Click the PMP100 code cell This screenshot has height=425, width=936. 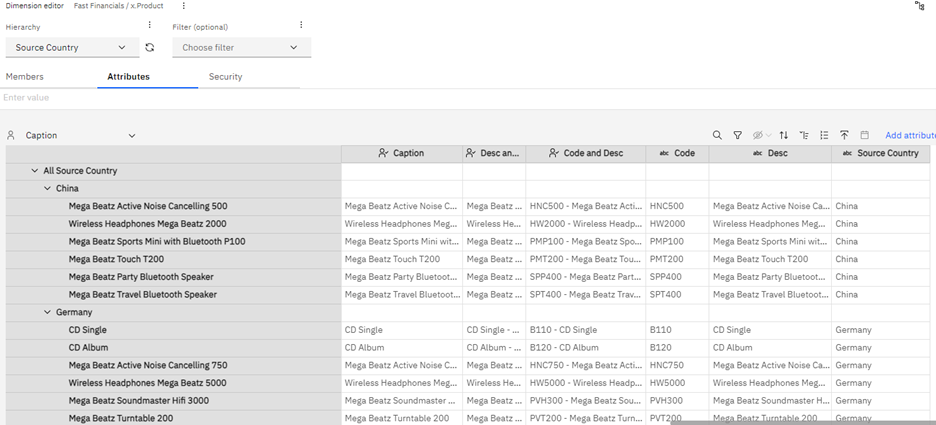[x=678, y=242]
